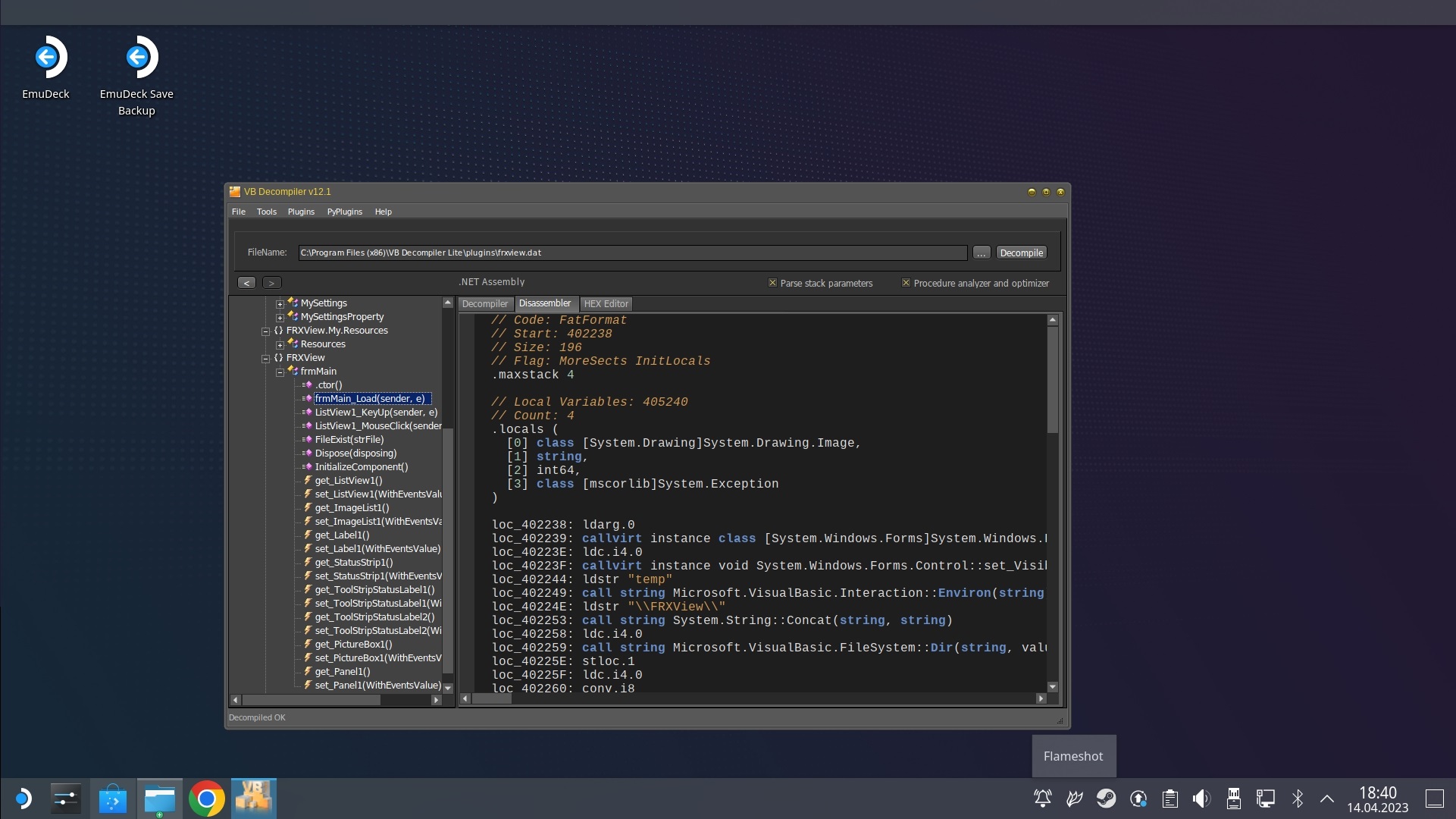Click the VB Decompiler taskbar icon
1456x819 pixels.
(x=254, y=799)
